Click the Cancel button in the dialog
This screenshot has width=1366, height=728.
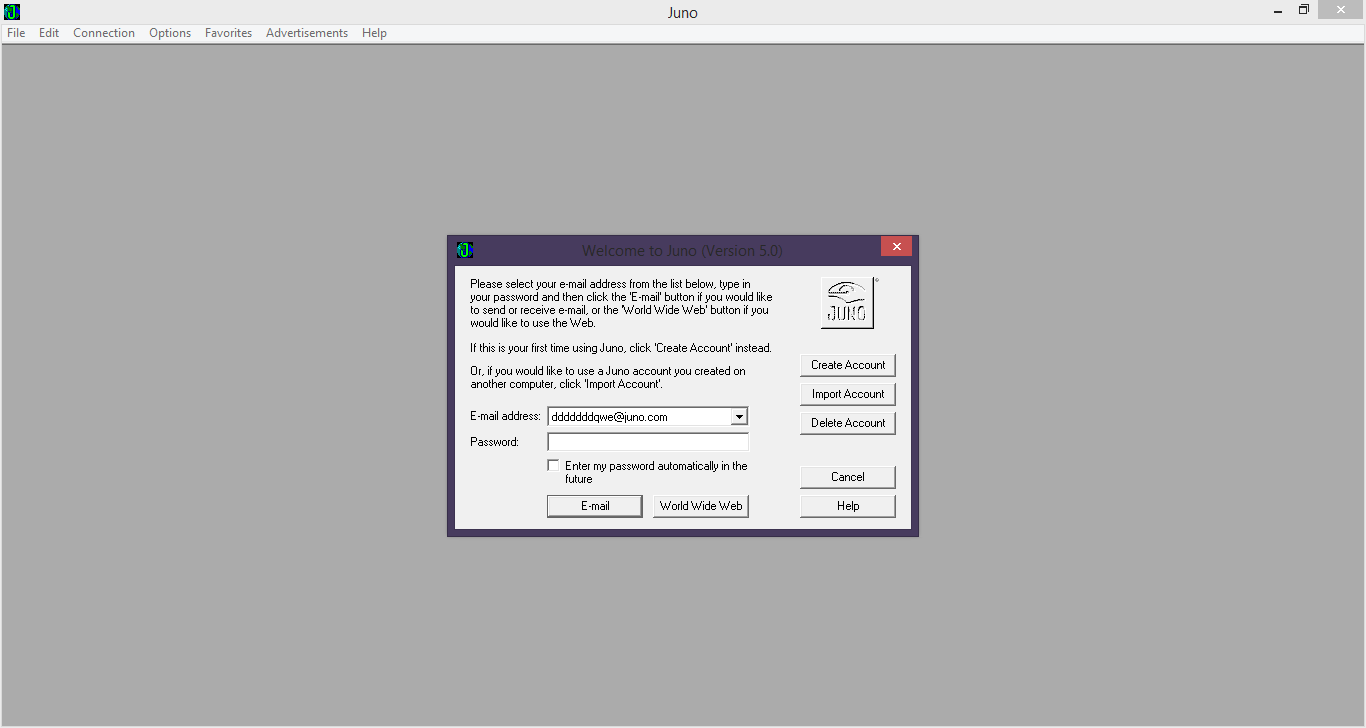(x=847, y=477)
